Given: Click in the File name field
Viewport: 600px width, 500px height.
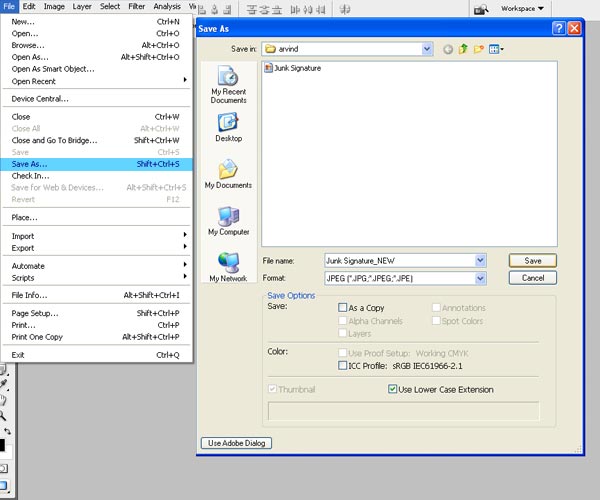Looking at the screenshot, I should [399, 261].
